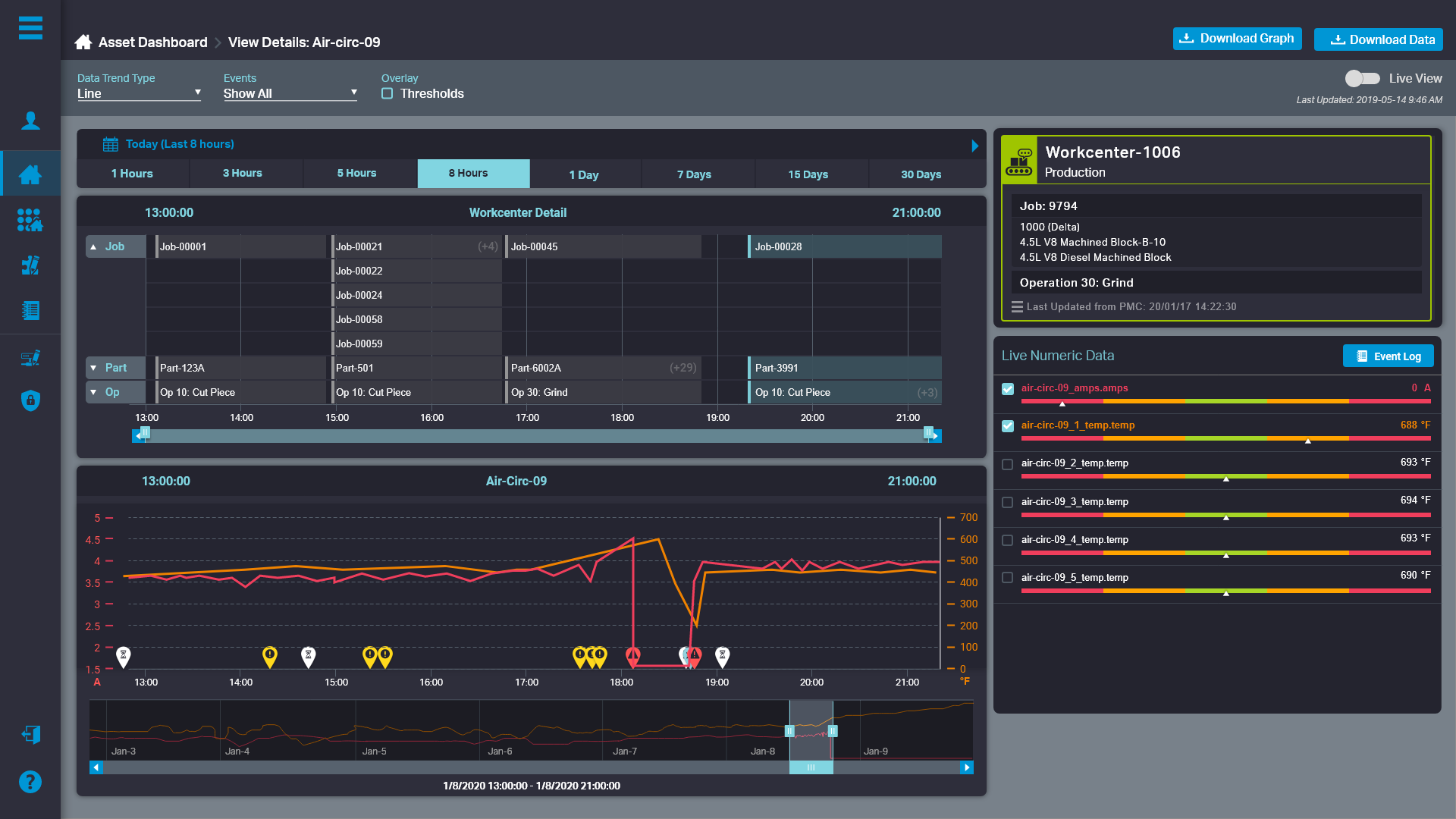The height and width of the screenshot is (819, 1456).
Task: Open the help question mark icon
Action: (x=30, y=781)
